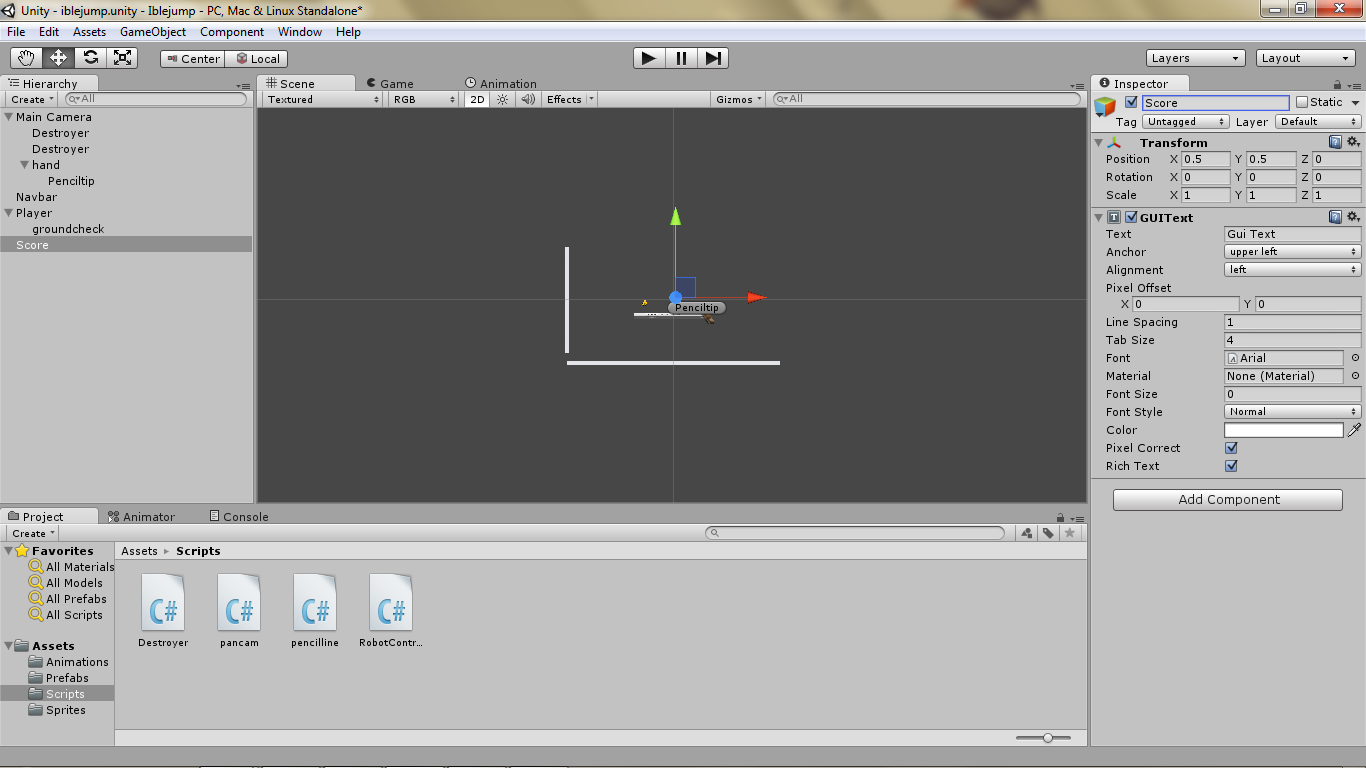Select the Rotate tool in the toolbar

tap(90, 58)
